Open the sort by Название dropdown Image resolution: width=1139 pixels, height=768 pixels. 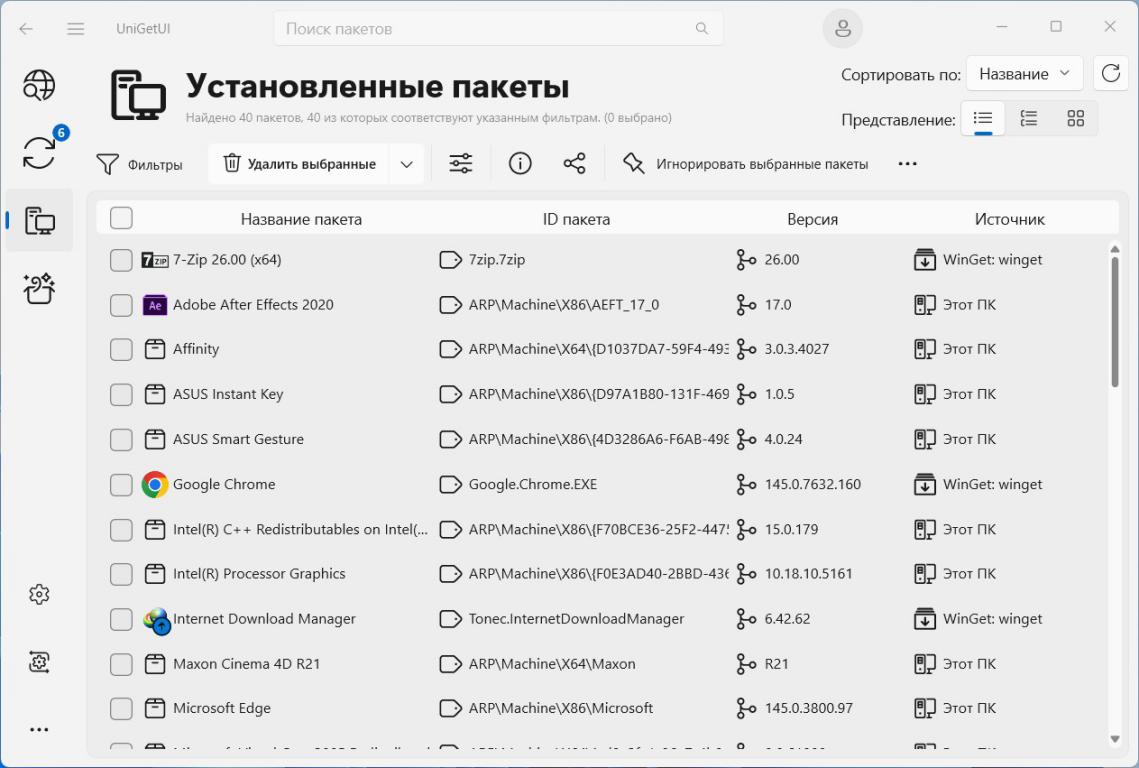coord(1024,74)
